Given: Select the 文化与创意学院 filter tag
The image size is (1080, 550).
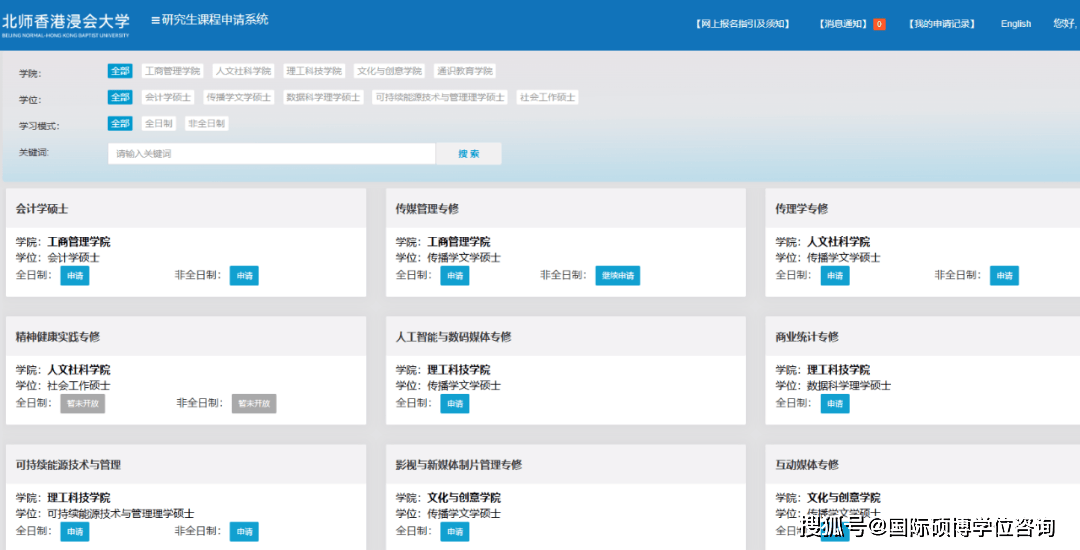Looking at the screenshot, I should 389,71.
